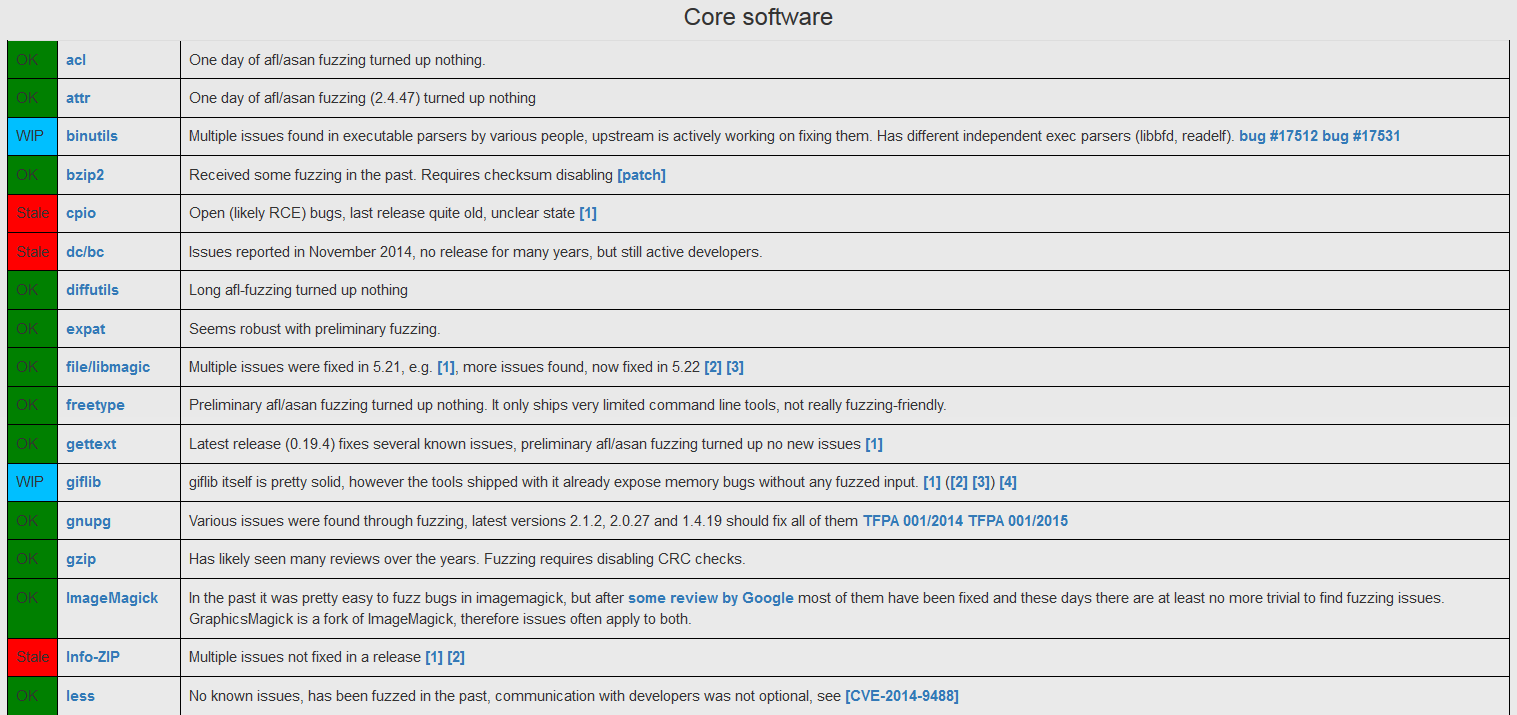Open bug #17531 link in binutils row
The image size is (1517, 715).
1361,136
